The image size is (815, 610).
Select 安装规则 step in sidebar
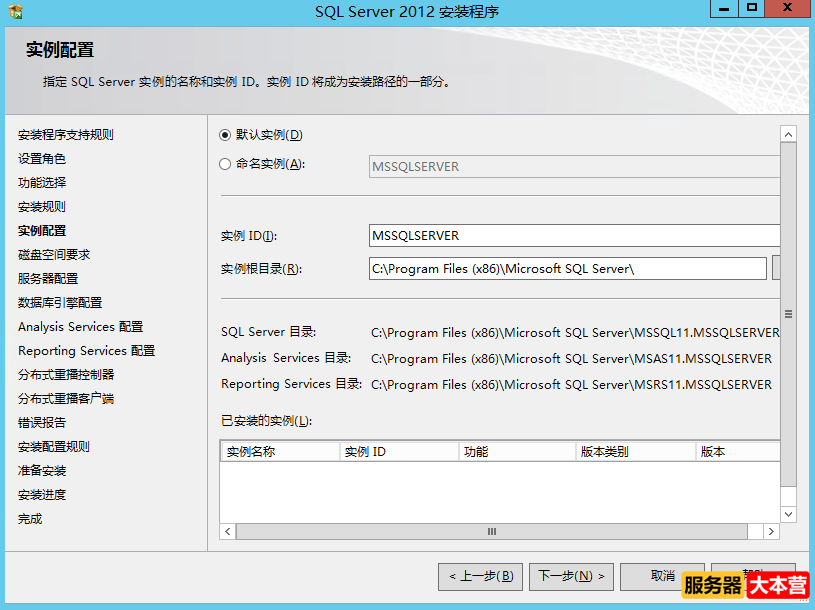point(42,207)
